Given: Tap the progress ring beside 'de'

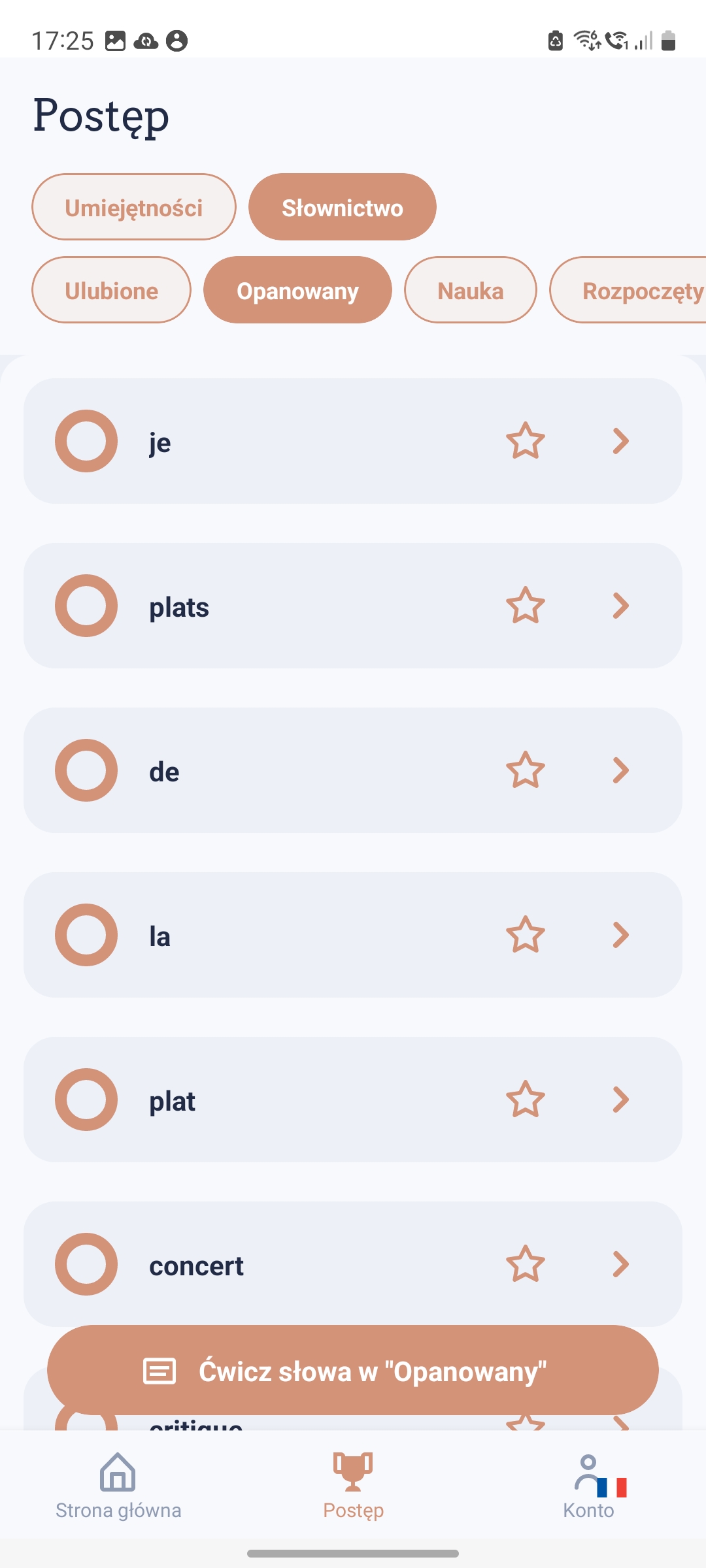Looking at the screenshot, I should point(86,770).
